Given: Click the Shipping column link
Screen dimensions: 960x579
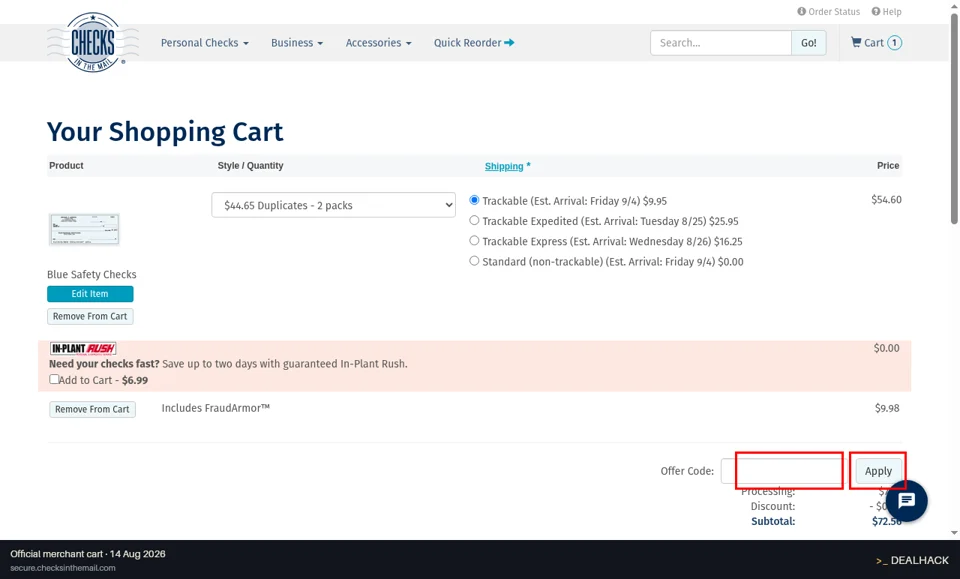Looking at the screenshot, I should [x=504, y=166].
